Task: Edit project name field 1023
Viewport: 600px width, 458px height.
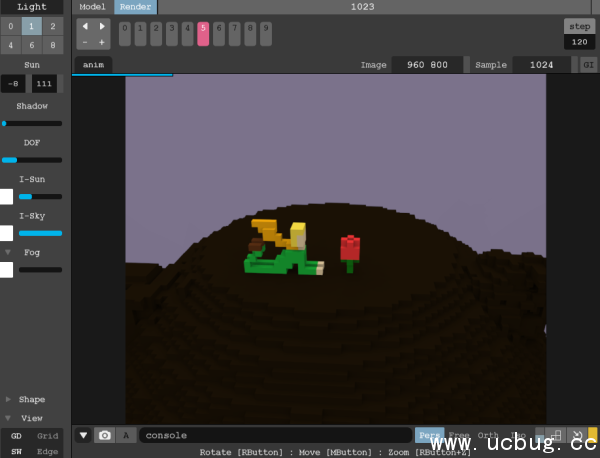Action: [363, 7]
